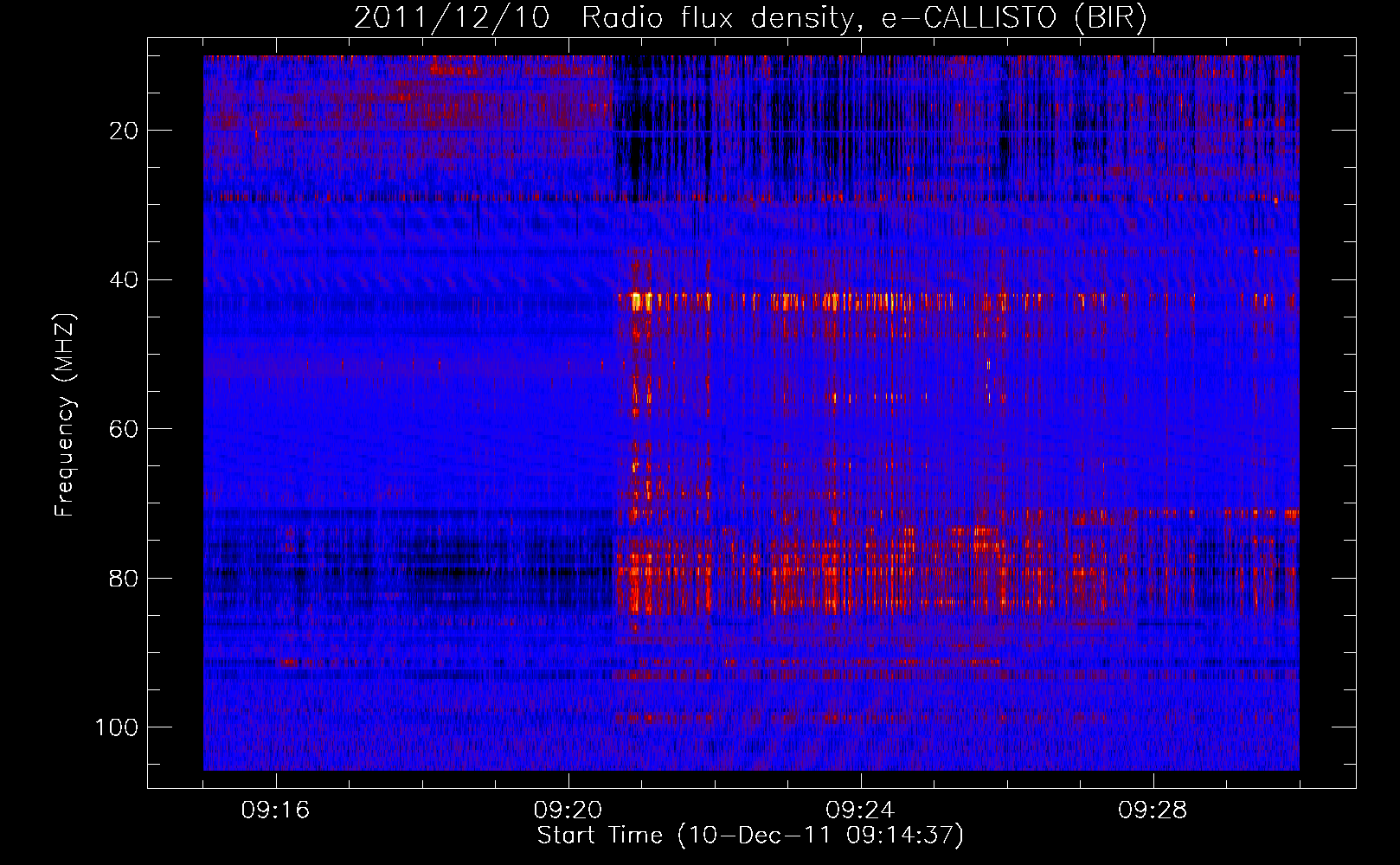Select the 'Frequency (MHZ)' axis label
Viewport: 1400px width, 865px height.
tap(66, 415)
